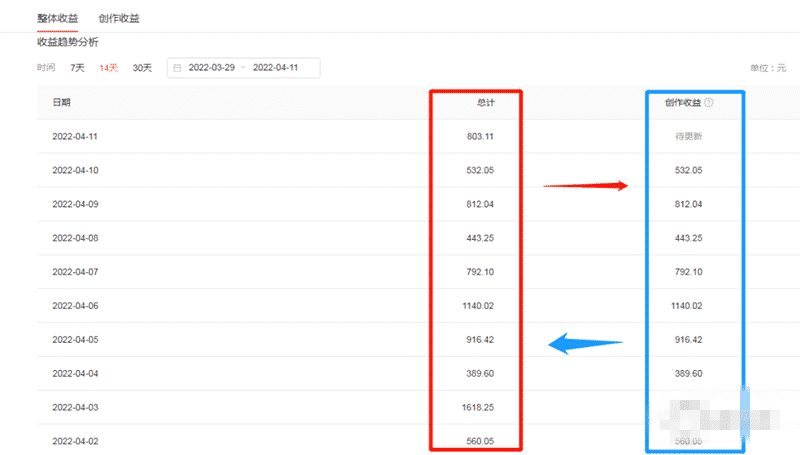
Task: Select the 7天 time range
Action: (78, 68)
